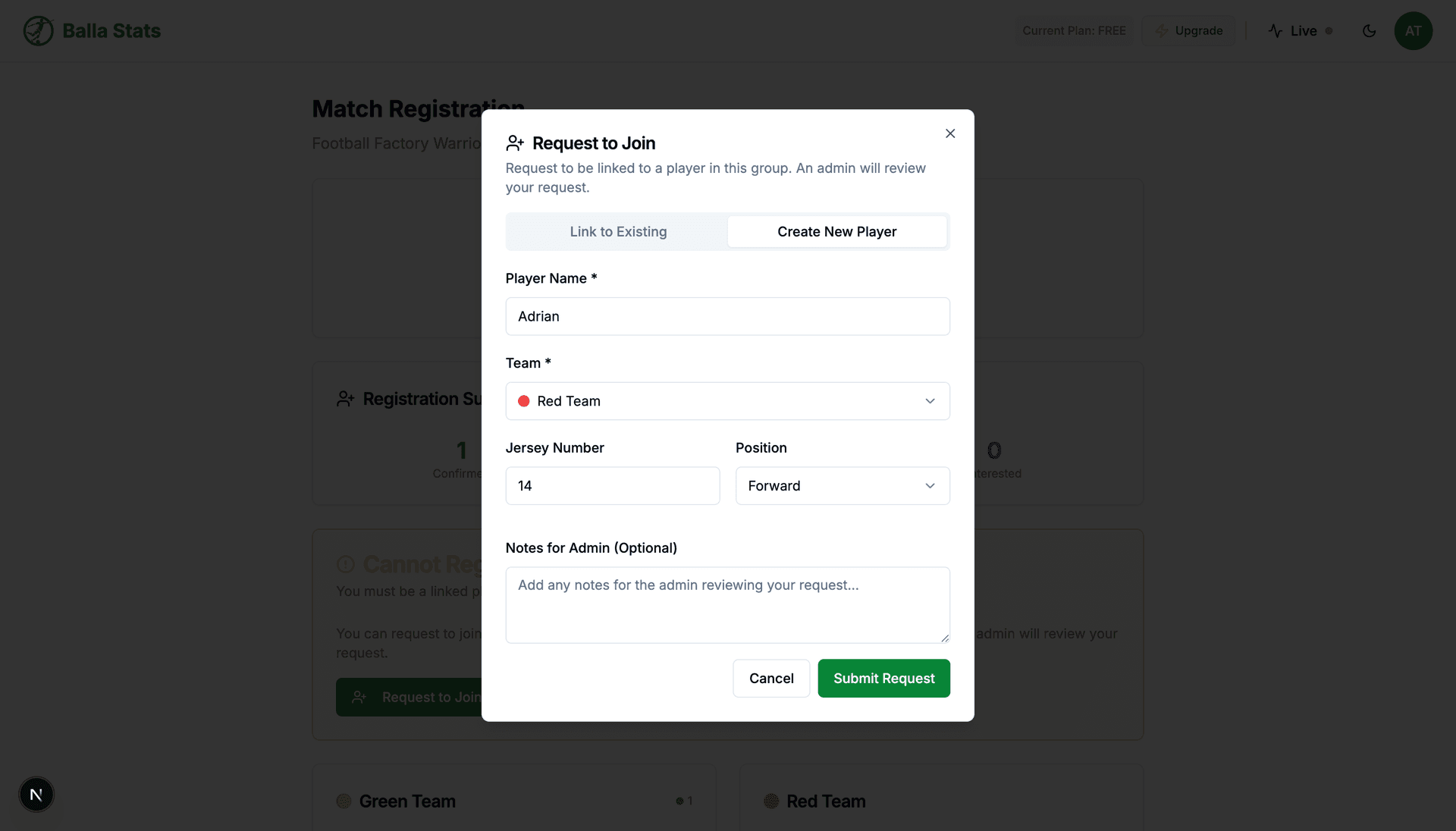Click the red team color dot

523,401
